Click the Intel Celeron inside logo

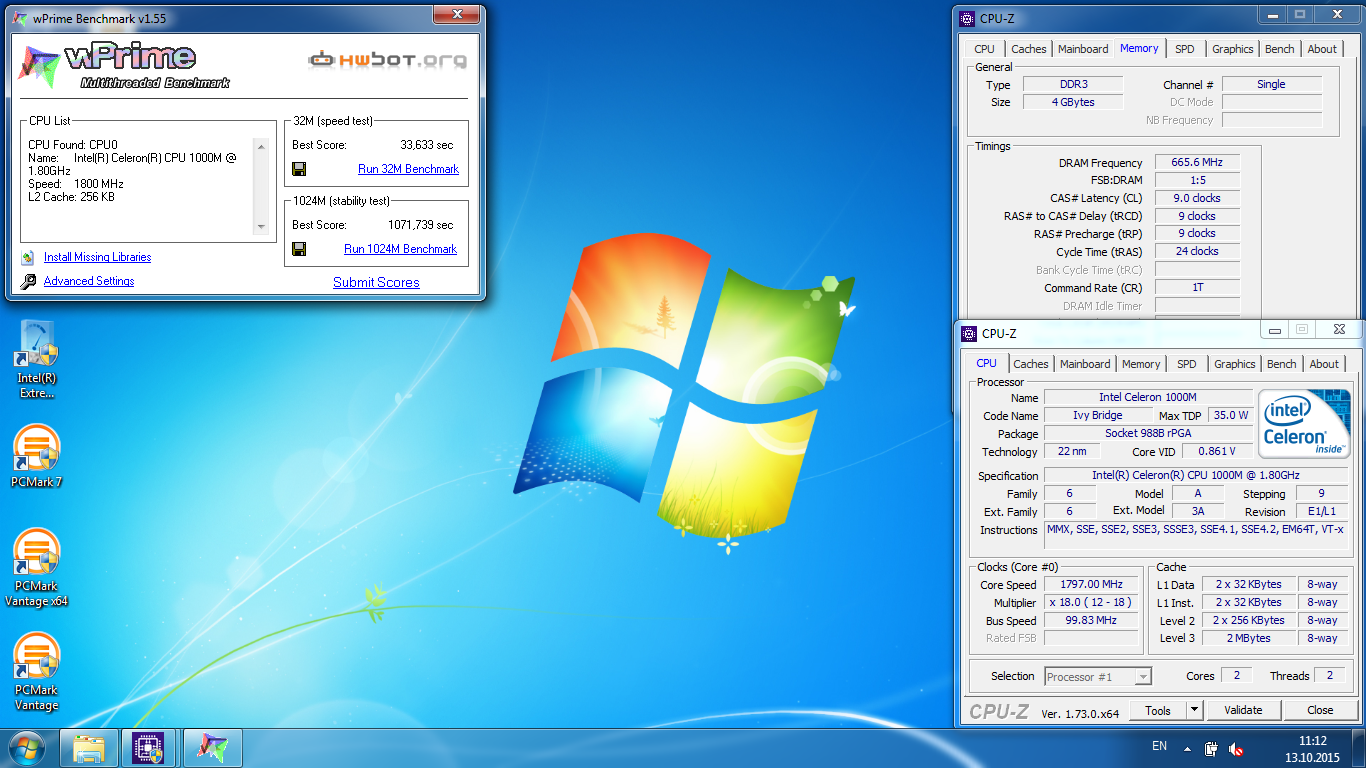(x=1304, y=422)
